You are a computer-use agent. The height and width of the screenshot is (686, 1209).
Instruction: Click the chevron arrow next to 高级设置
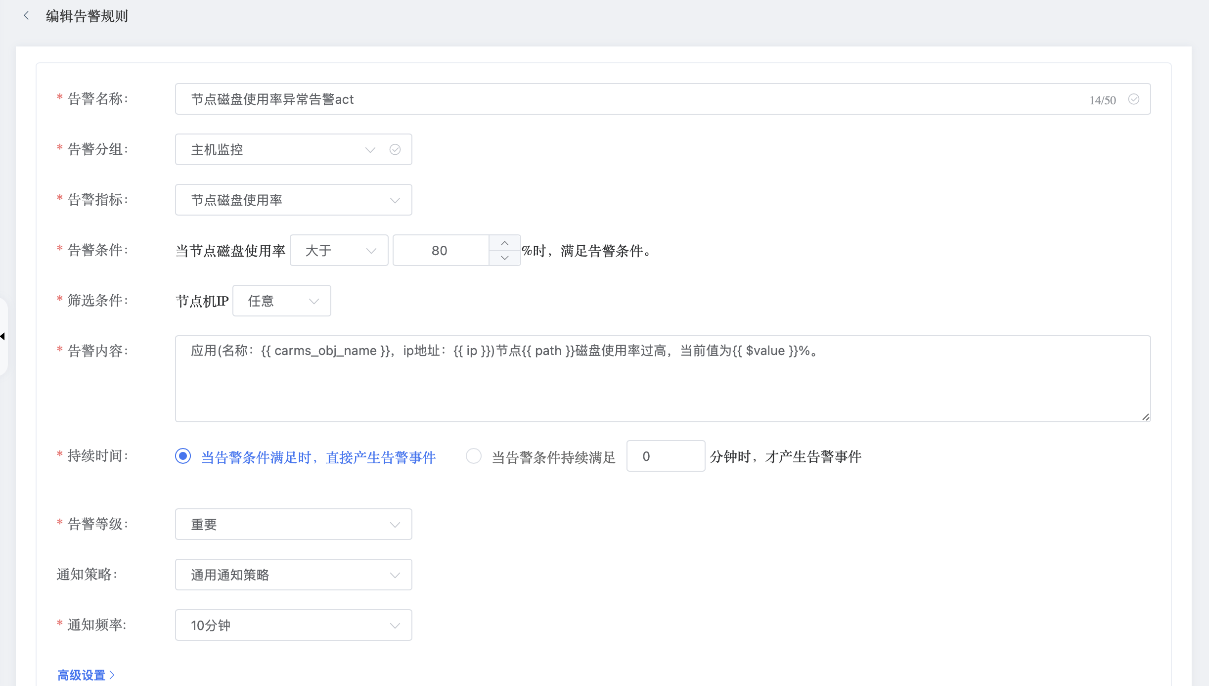pyautogui.click(x=112, y=676)
